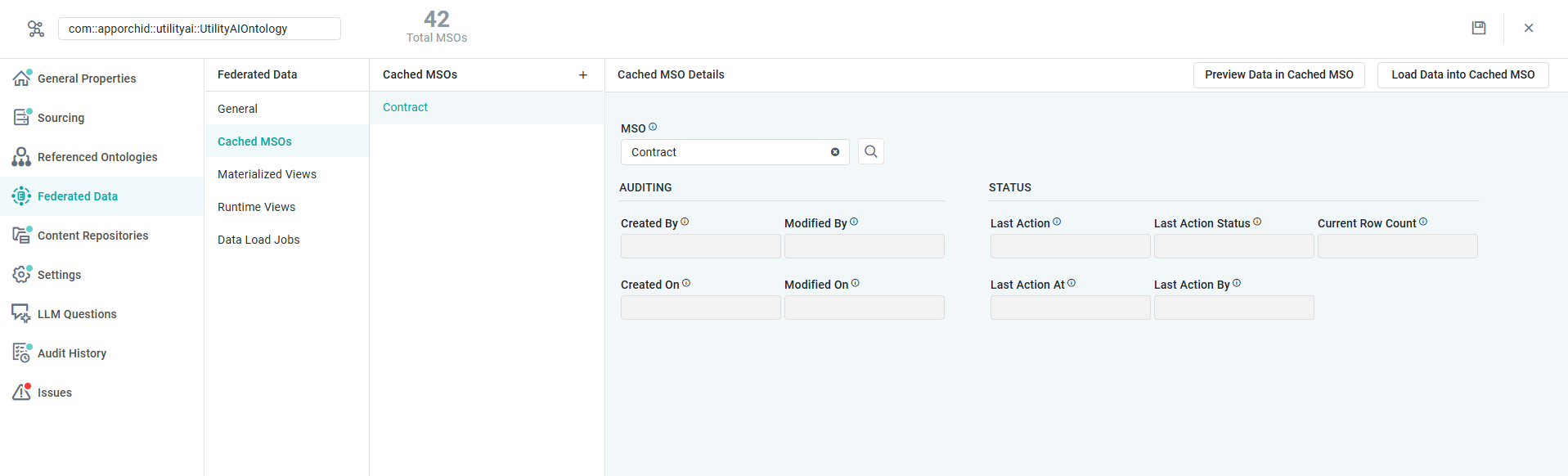1568x476 pixels.
Task: Open LLM Questions section
Action: (x=76, y=314)
